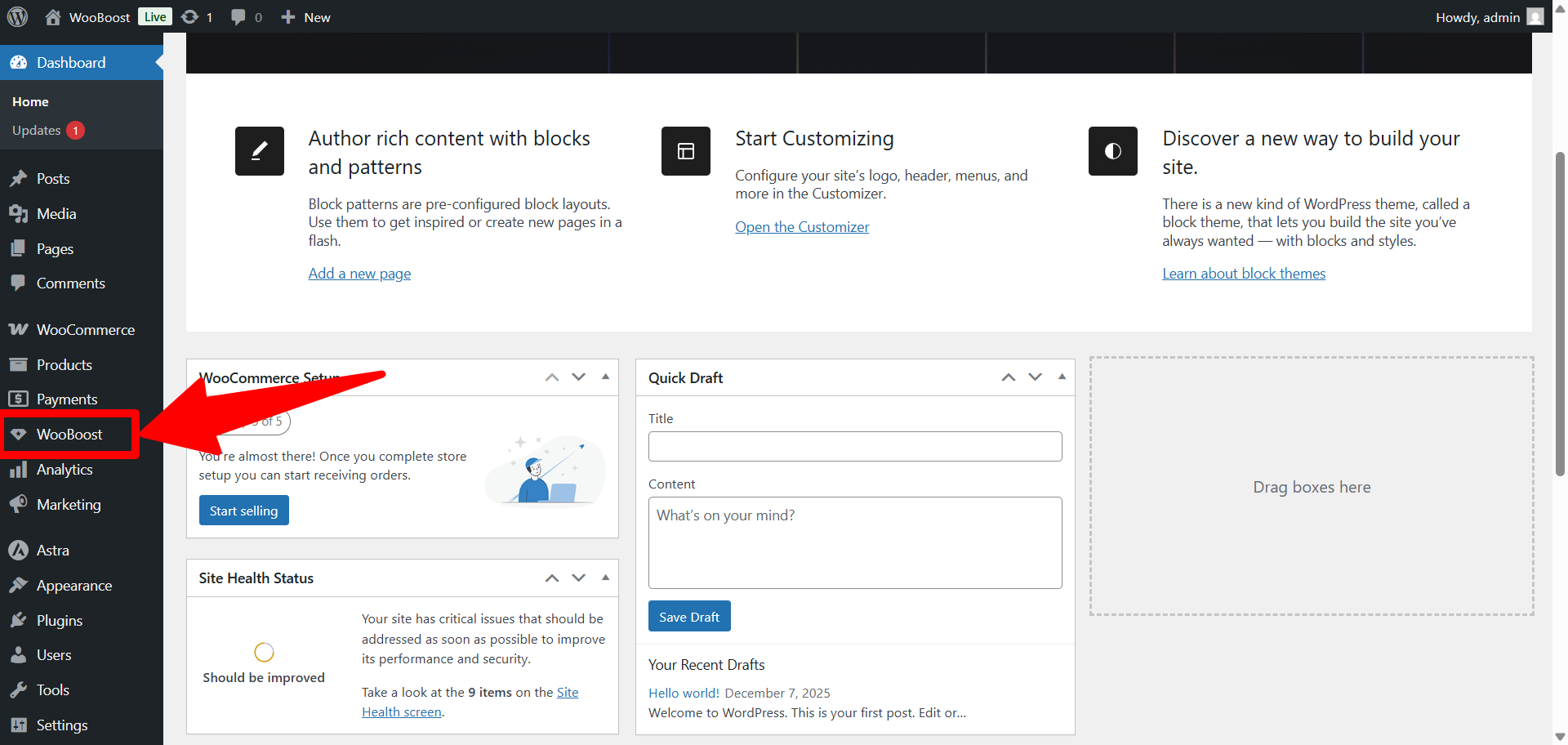Collapse the WooCommerce Setup widget
The image size is (1568, 745).
pyautogui.click(x=605, y=377)
